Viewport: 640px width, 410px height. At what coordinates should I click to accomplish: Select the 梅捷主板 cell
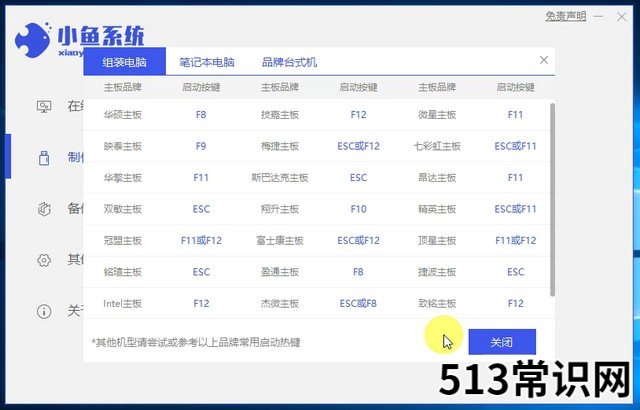(x=280, y=146)
